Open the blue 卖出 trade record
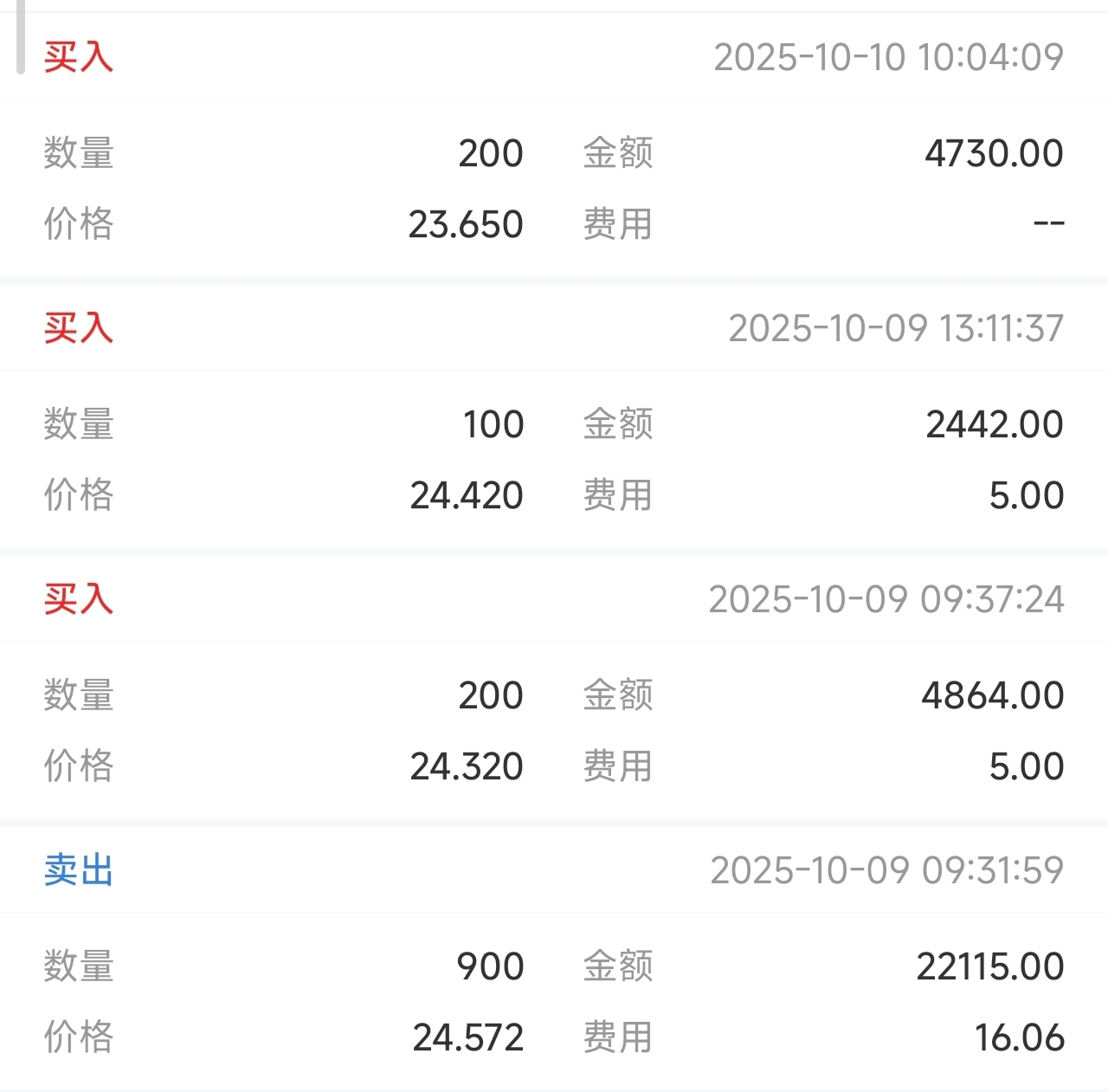 79,870
